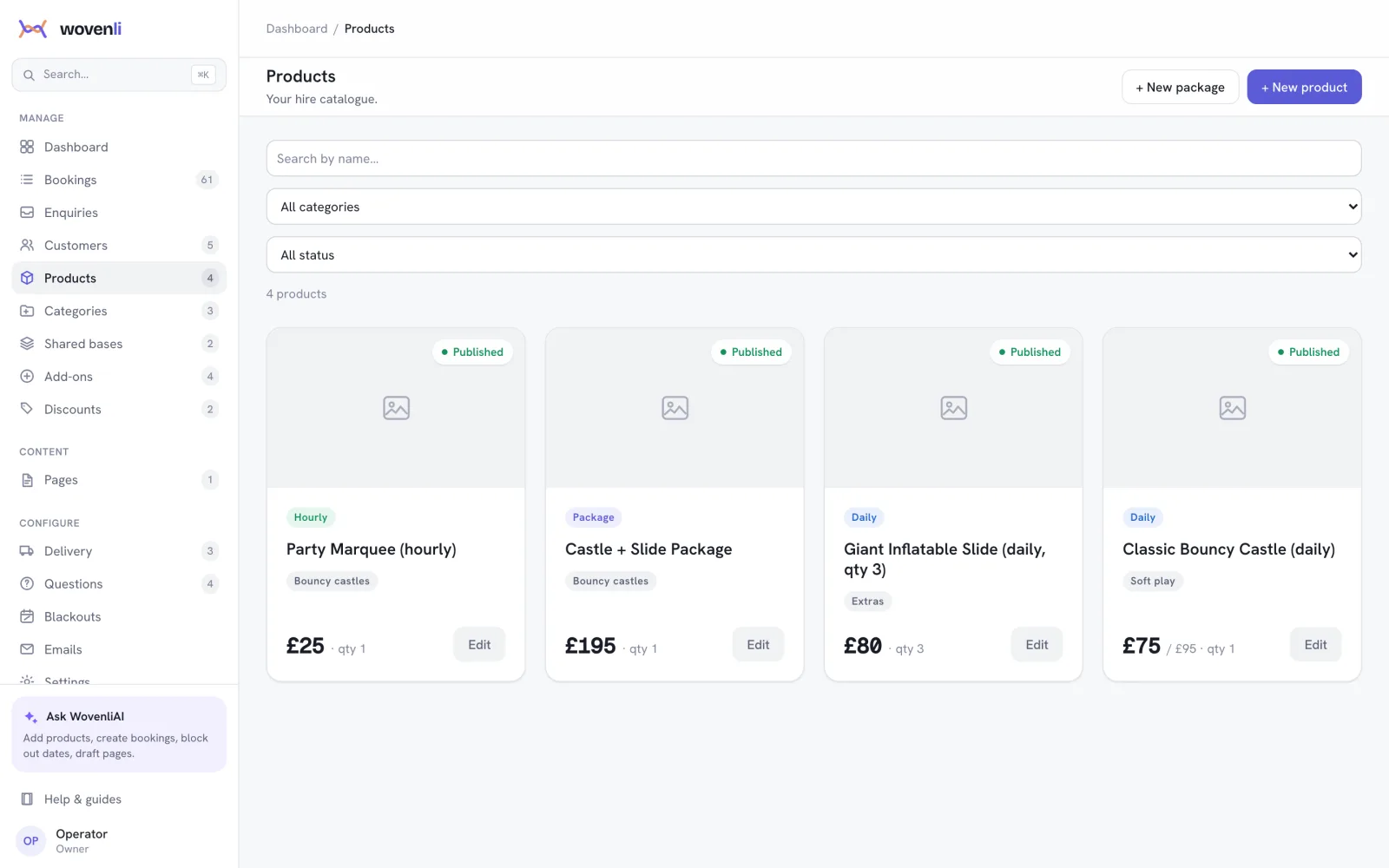Click the Extras category chip
The height and width of the screenshot is (868, 1389).
click(x=867, y=602)
